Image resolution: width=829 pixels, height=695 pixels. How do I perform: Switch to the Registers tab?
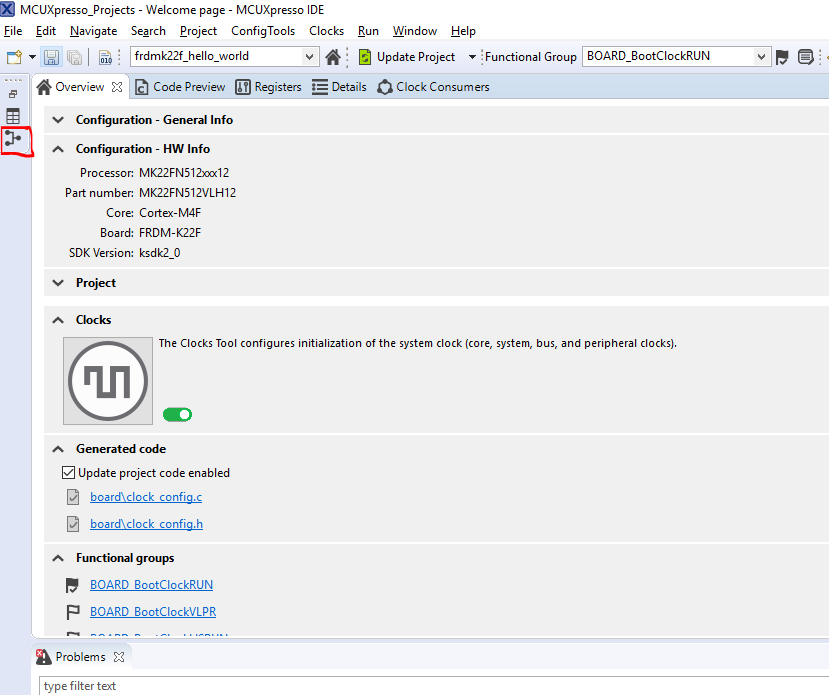[x=268, y=87]
